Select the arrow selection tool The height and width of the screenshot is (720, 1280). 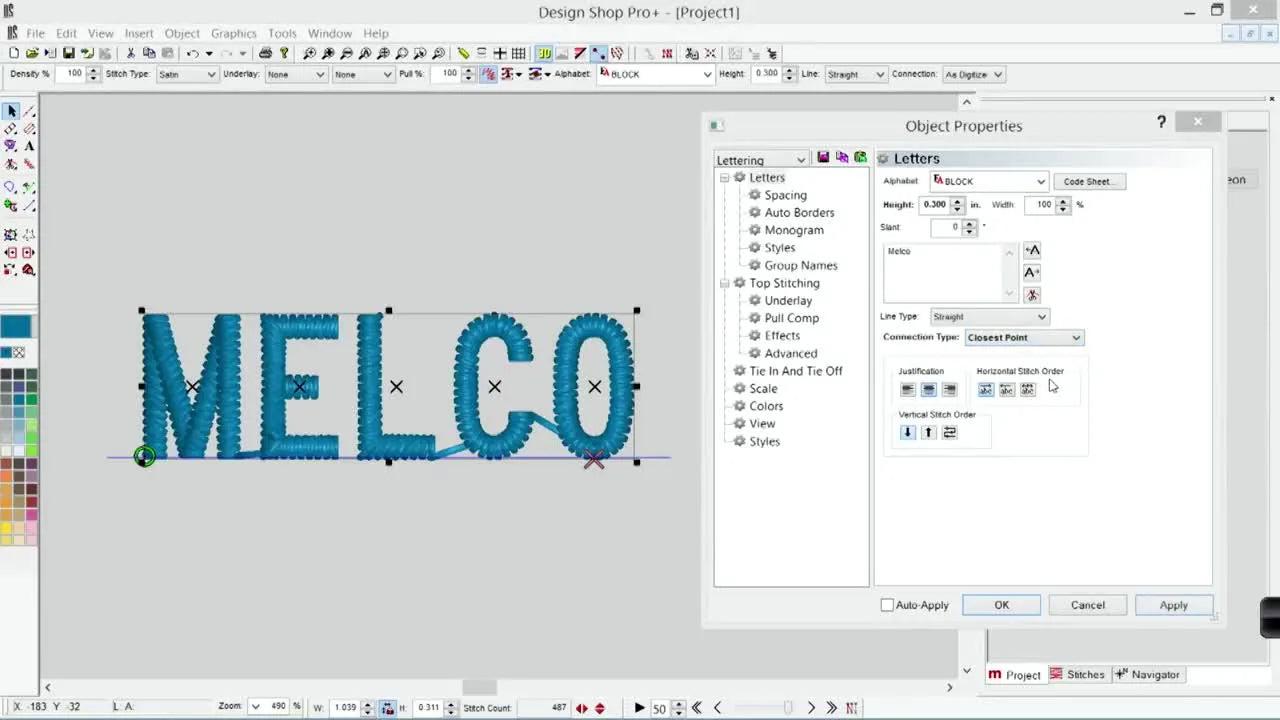pos(11,111)
